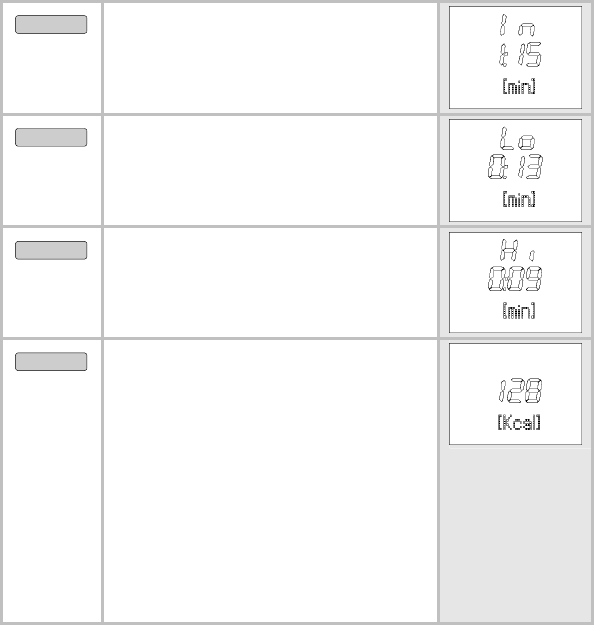Open the In t15 LCD display image
This screenshot has width=594, height=625.
[x=515, y=57]
